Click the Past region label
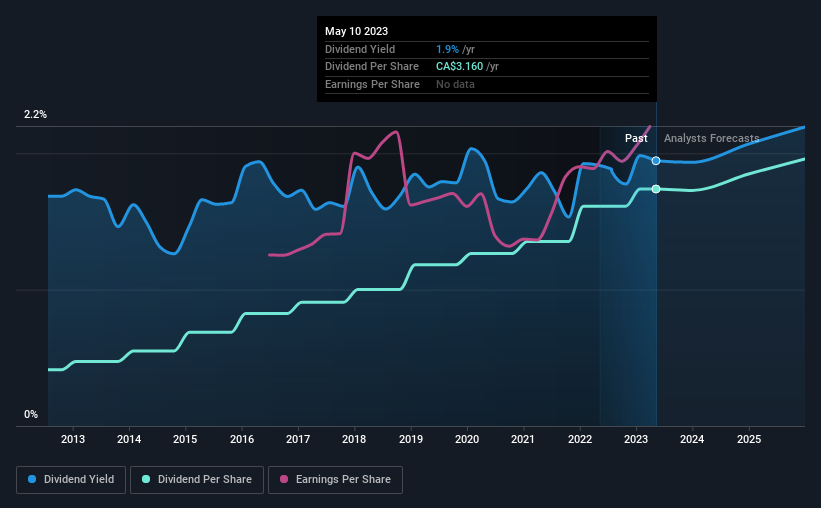 click(x=636, y=138)
